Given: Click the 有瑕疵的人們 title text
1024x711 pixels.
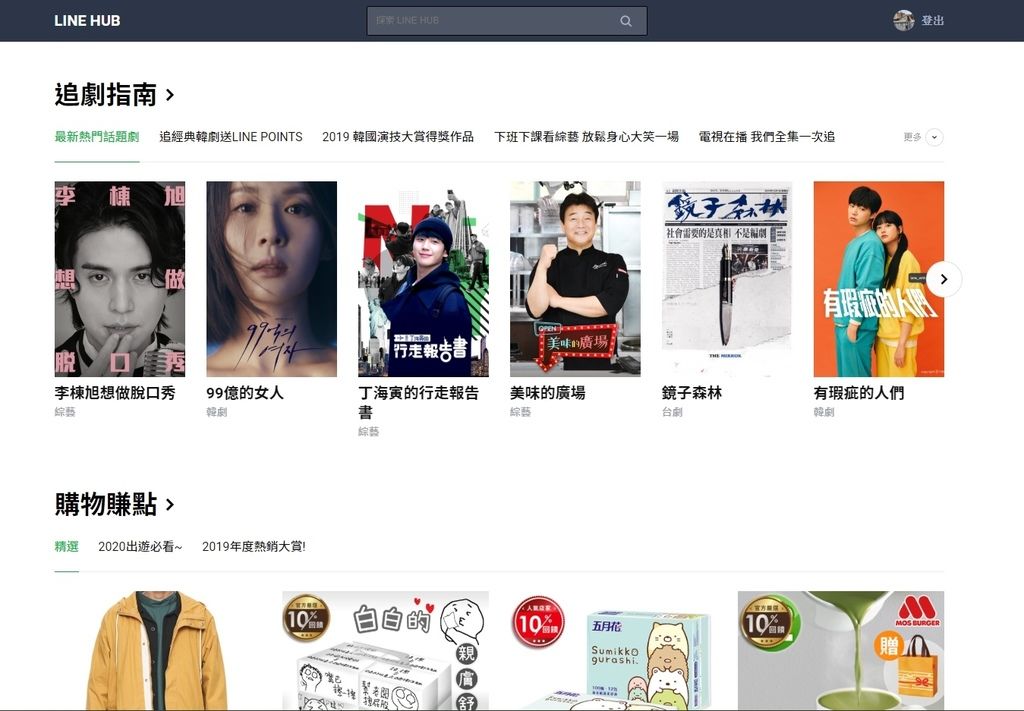Looking at the screenshot, I should pos(859,393).
